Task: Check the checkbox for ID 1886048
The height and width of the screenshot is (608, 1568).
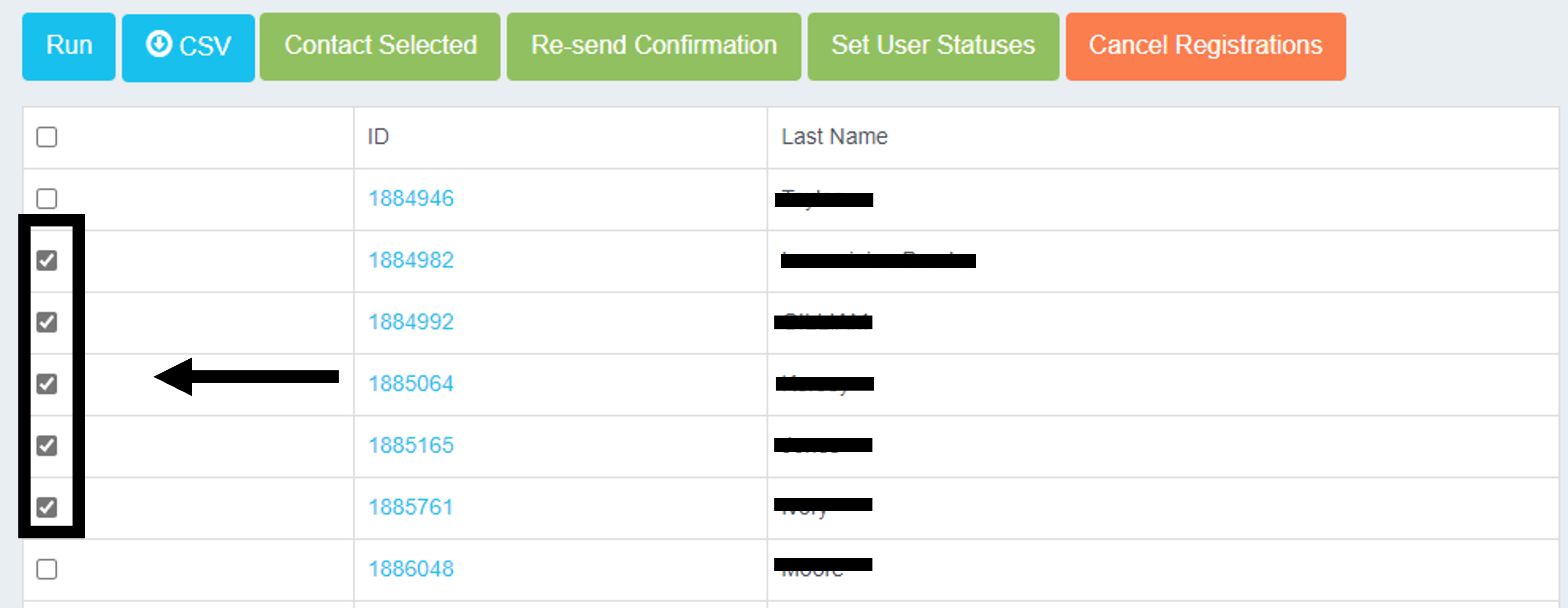Action: pyautogui.click(x=46, y=569)
